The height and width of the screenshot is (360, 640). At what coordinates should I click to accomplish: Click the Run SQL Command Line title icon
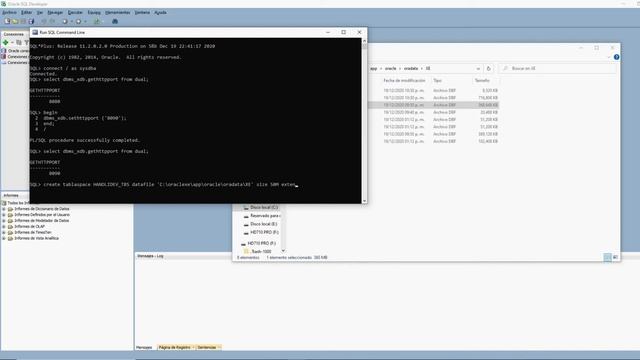pos(35,32)
